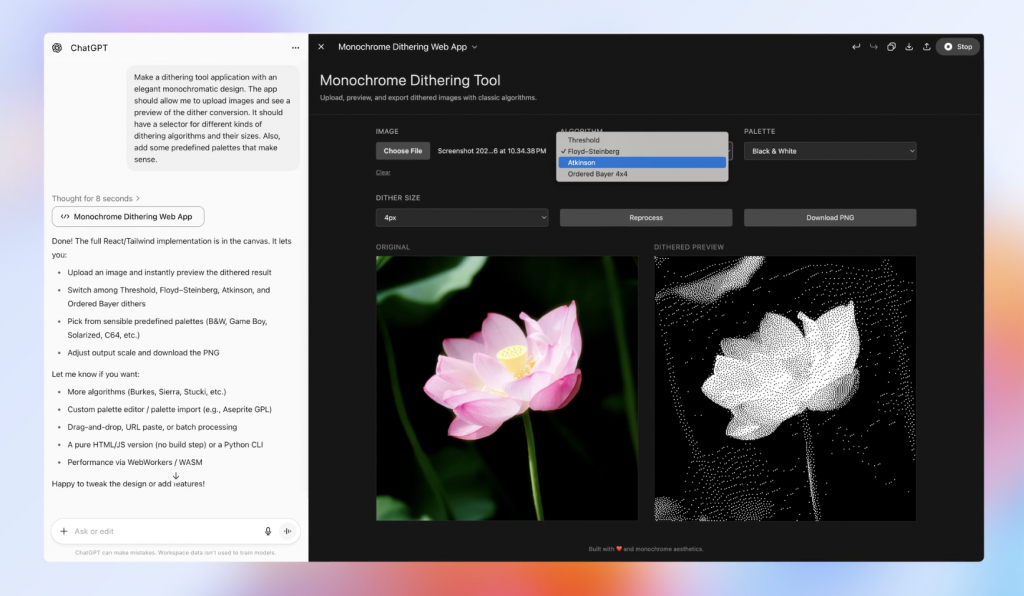The width and height of the screenshot is (1024, 596).
Task: Click the copy icon in canvas header
Action: (891, 47)
